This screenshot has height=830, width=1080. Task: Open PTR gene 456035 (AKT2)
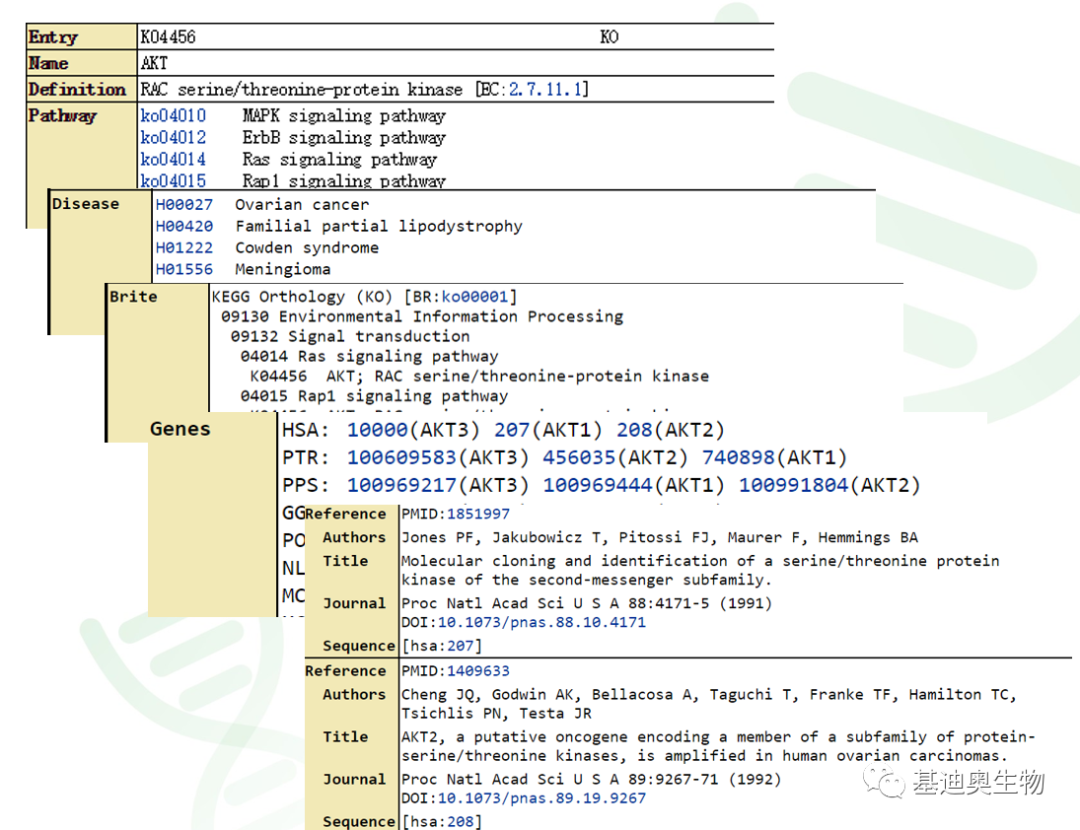click(x=579, y=457)
